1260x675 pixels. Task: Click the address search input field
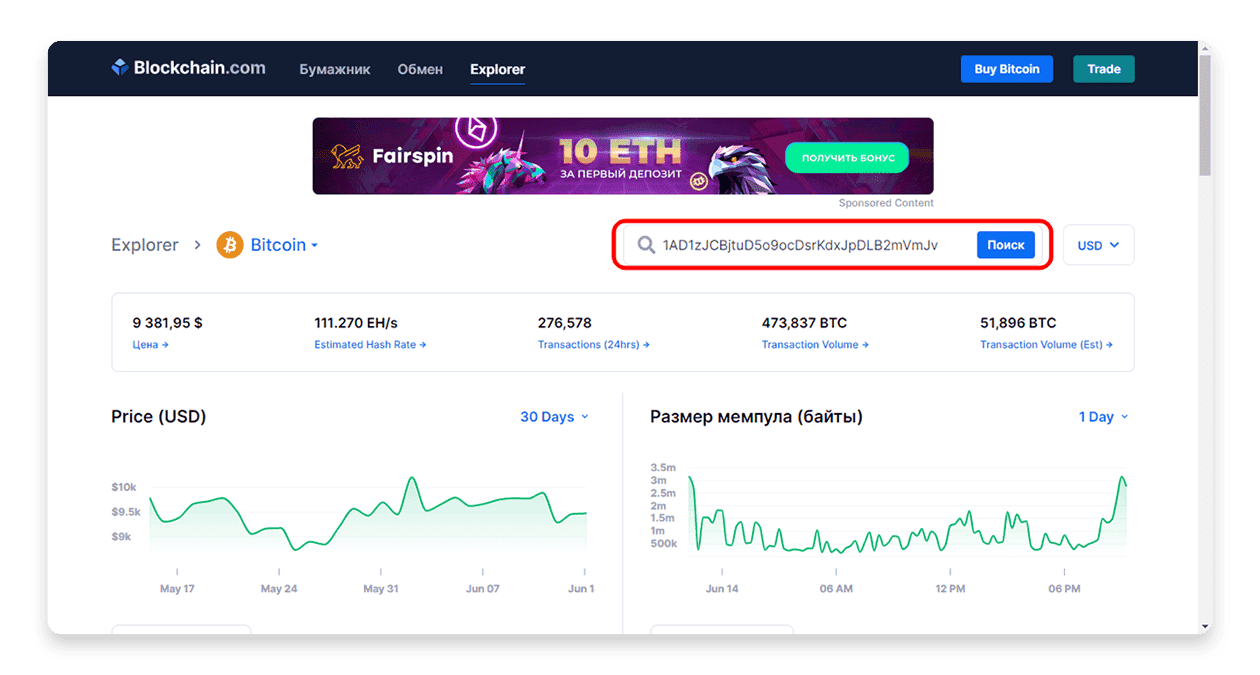(x=800, y=245)
